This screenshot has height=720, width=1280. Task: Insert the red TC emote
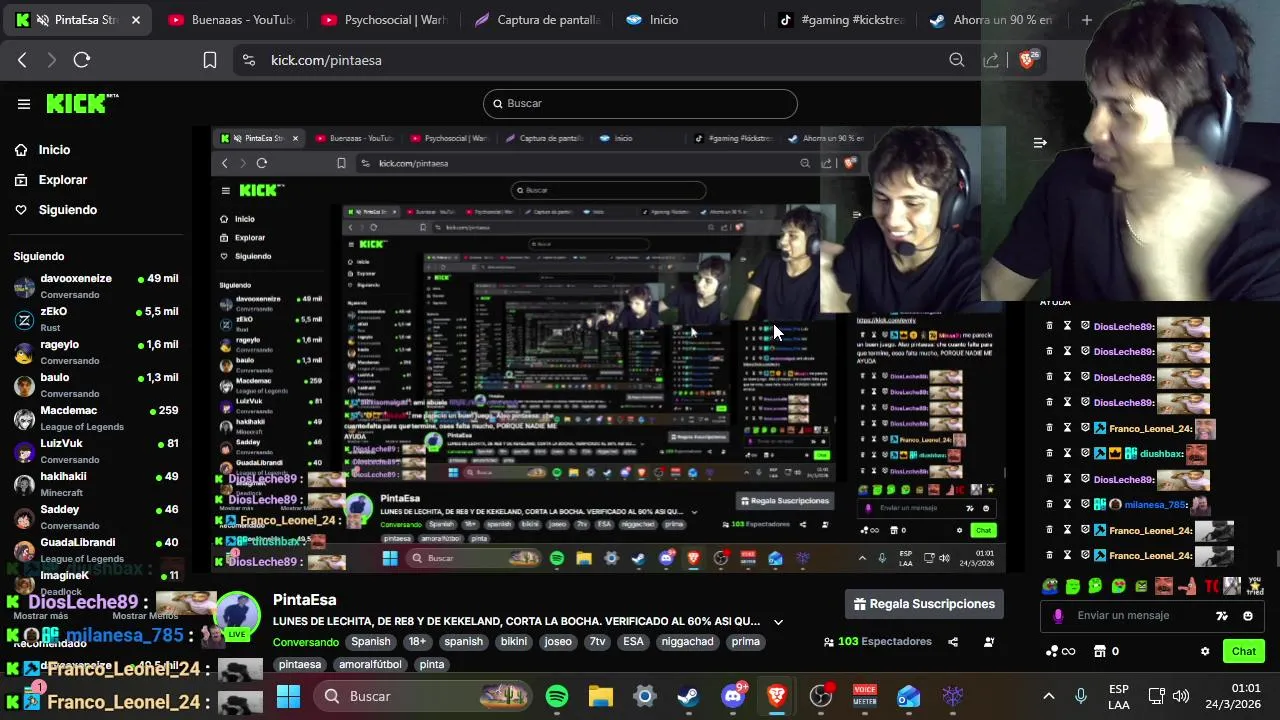coord(1211,586)
